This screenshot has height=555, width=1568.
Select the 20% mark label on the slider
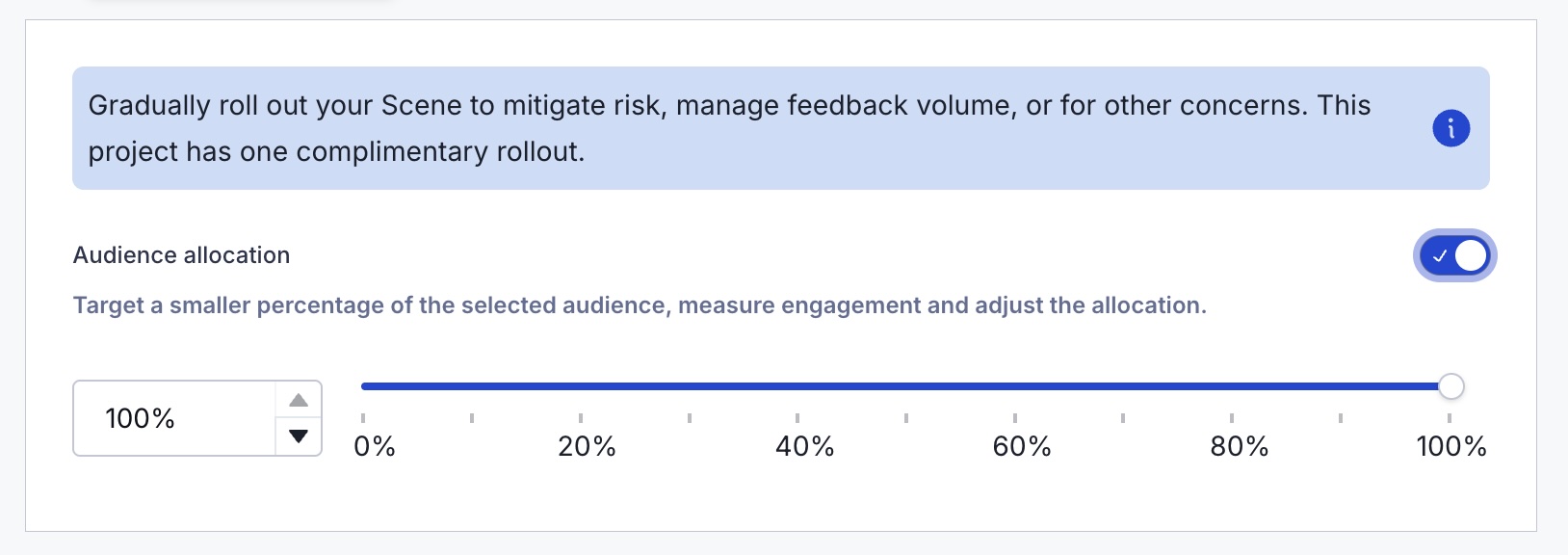click(x=587, y=446)
